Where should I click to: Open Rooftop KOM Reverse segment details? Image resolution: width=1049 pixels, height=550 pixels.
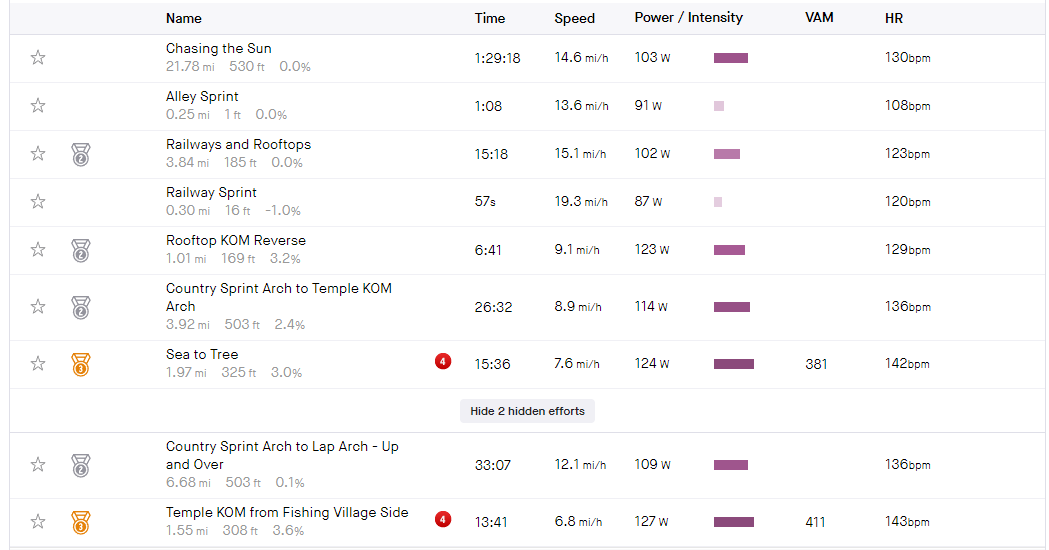tap(236, 240)
